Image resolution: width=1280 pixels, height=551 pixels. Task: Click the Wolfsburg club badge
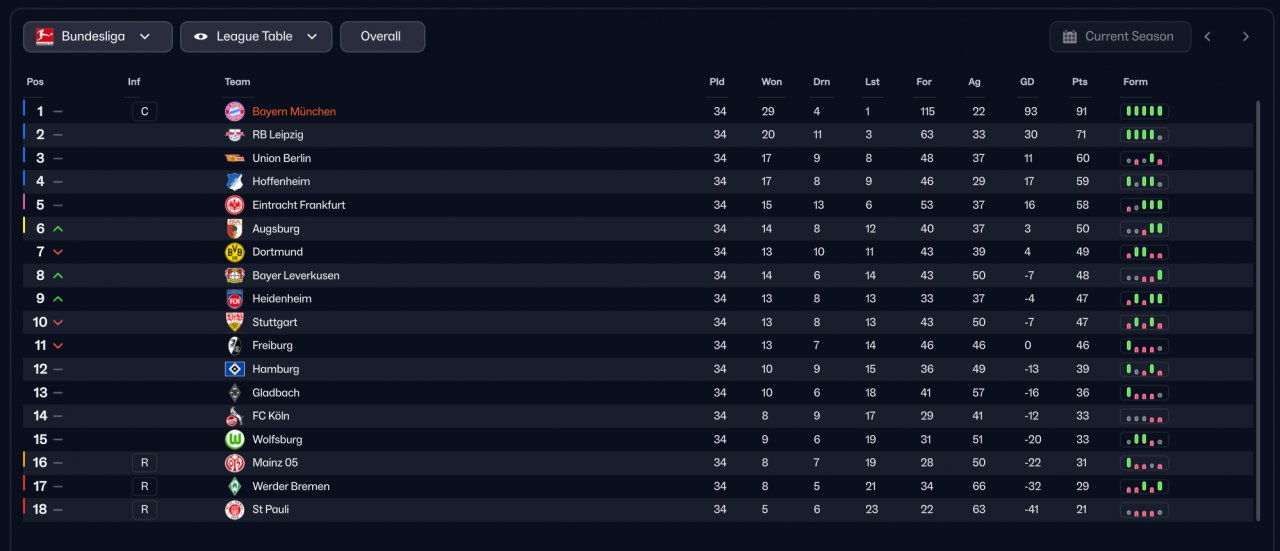[234, 439]
